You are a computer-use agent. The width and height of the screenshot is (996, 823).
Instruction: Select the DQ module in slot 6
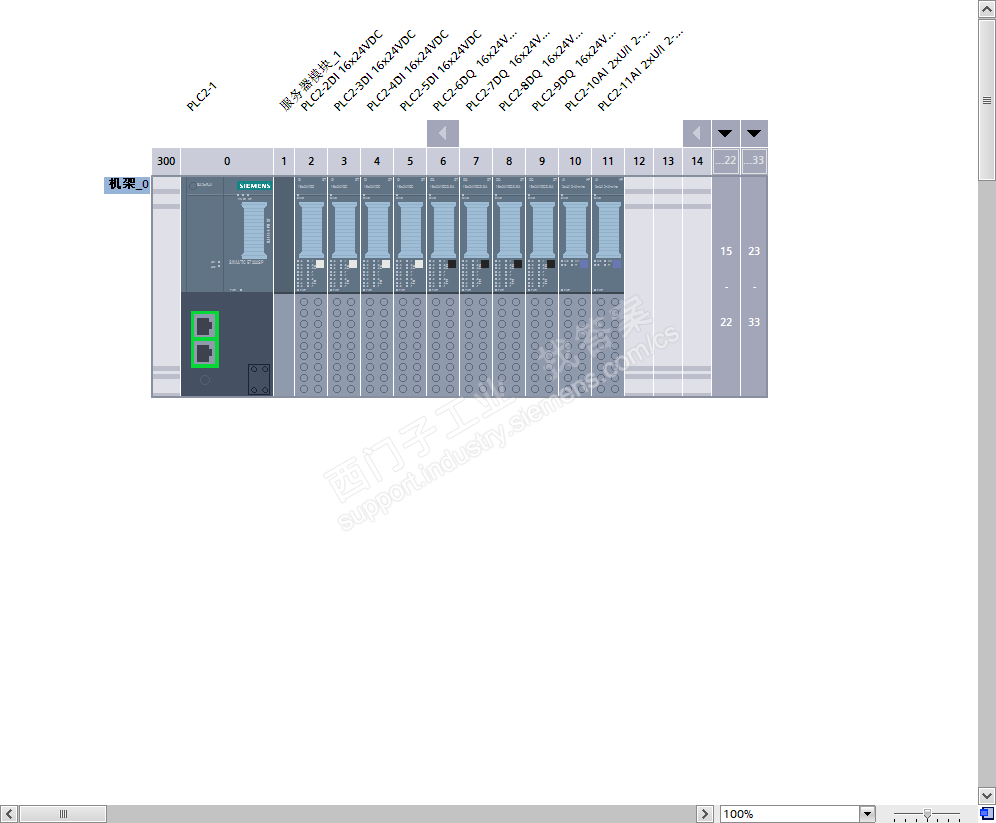point(443,286)
